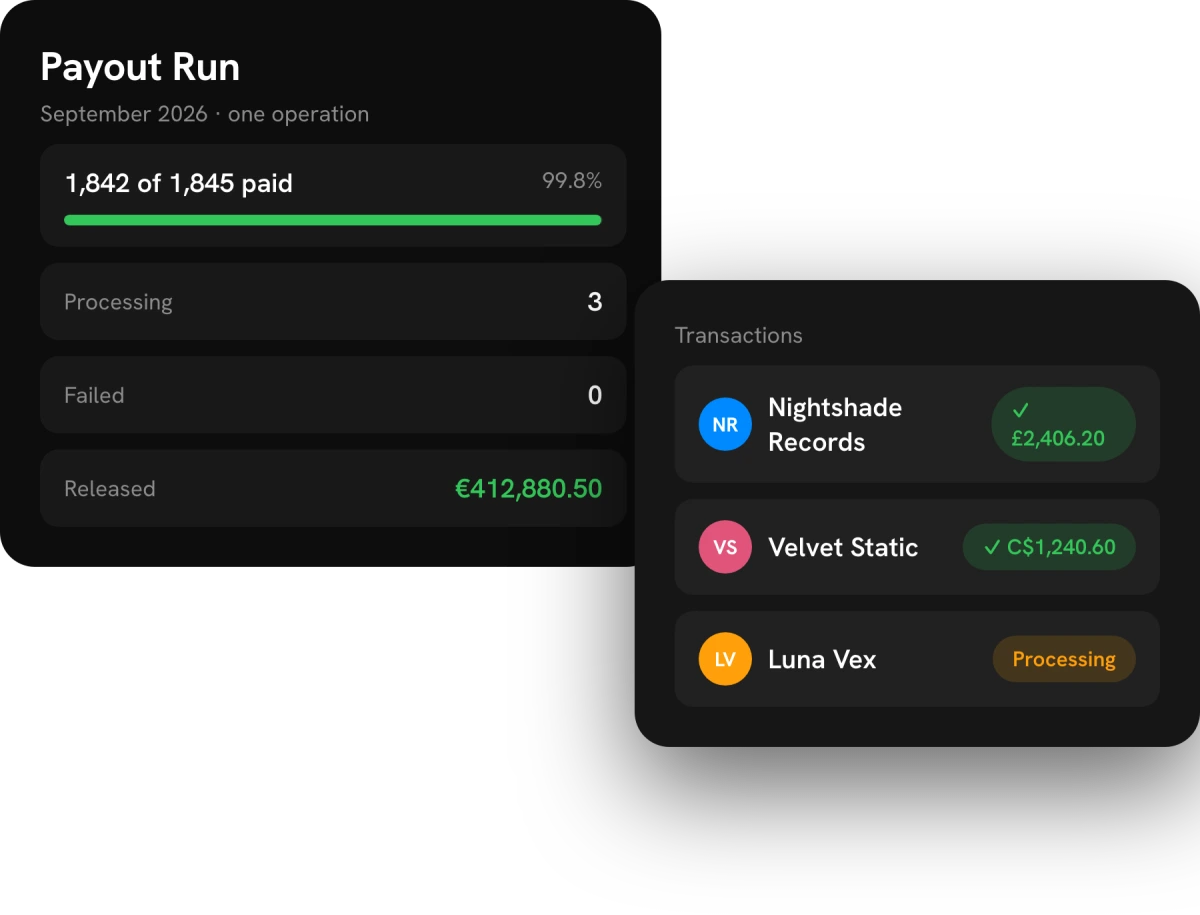Click the £2,406.20 paid badge
1200x915 pixels.
click(1063, 424)
